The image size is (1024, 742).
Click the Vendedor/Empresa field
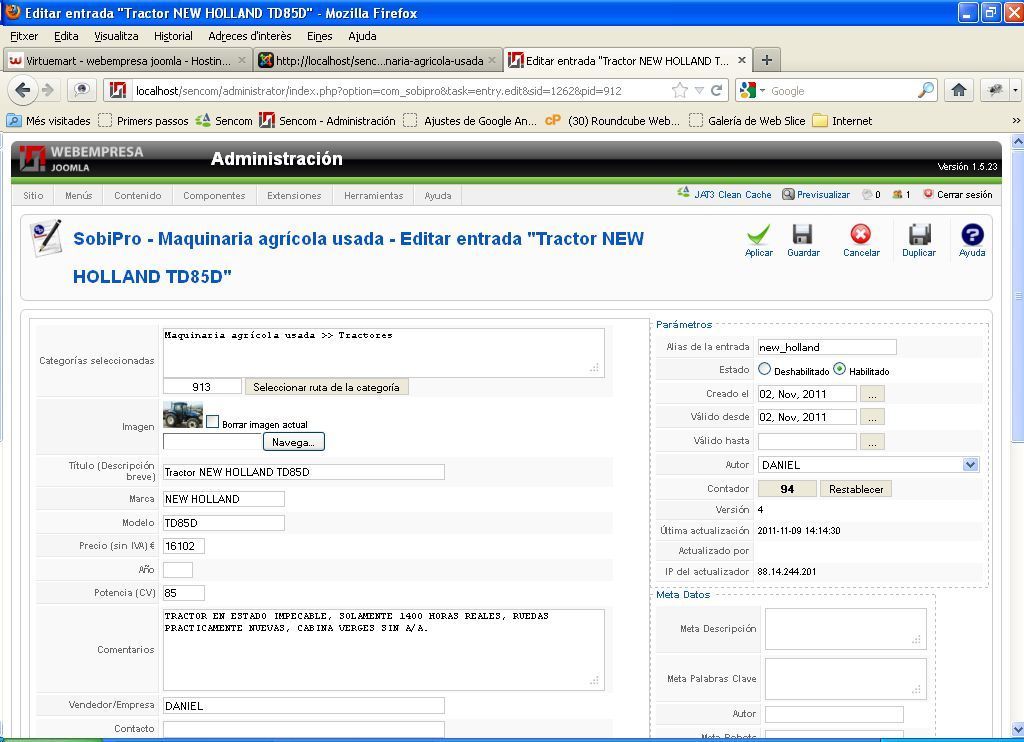pyautogui.click(x=304, y=705)
